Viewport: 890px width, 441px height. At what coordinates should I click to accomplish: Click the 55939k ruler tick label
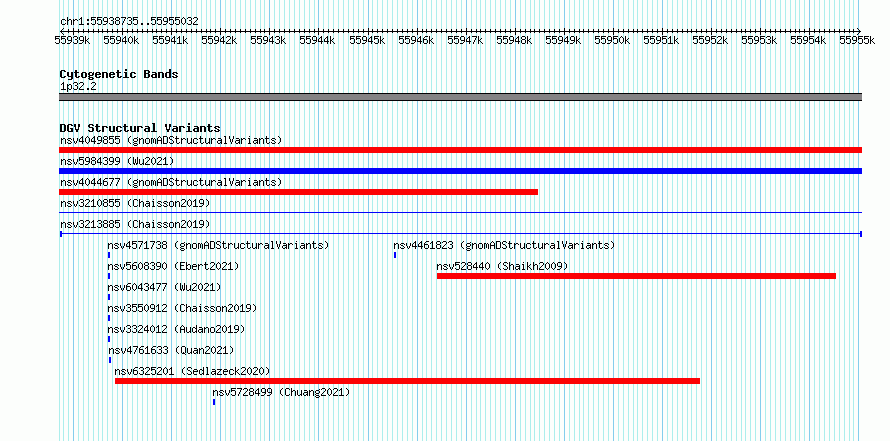[x=72, y=40]
